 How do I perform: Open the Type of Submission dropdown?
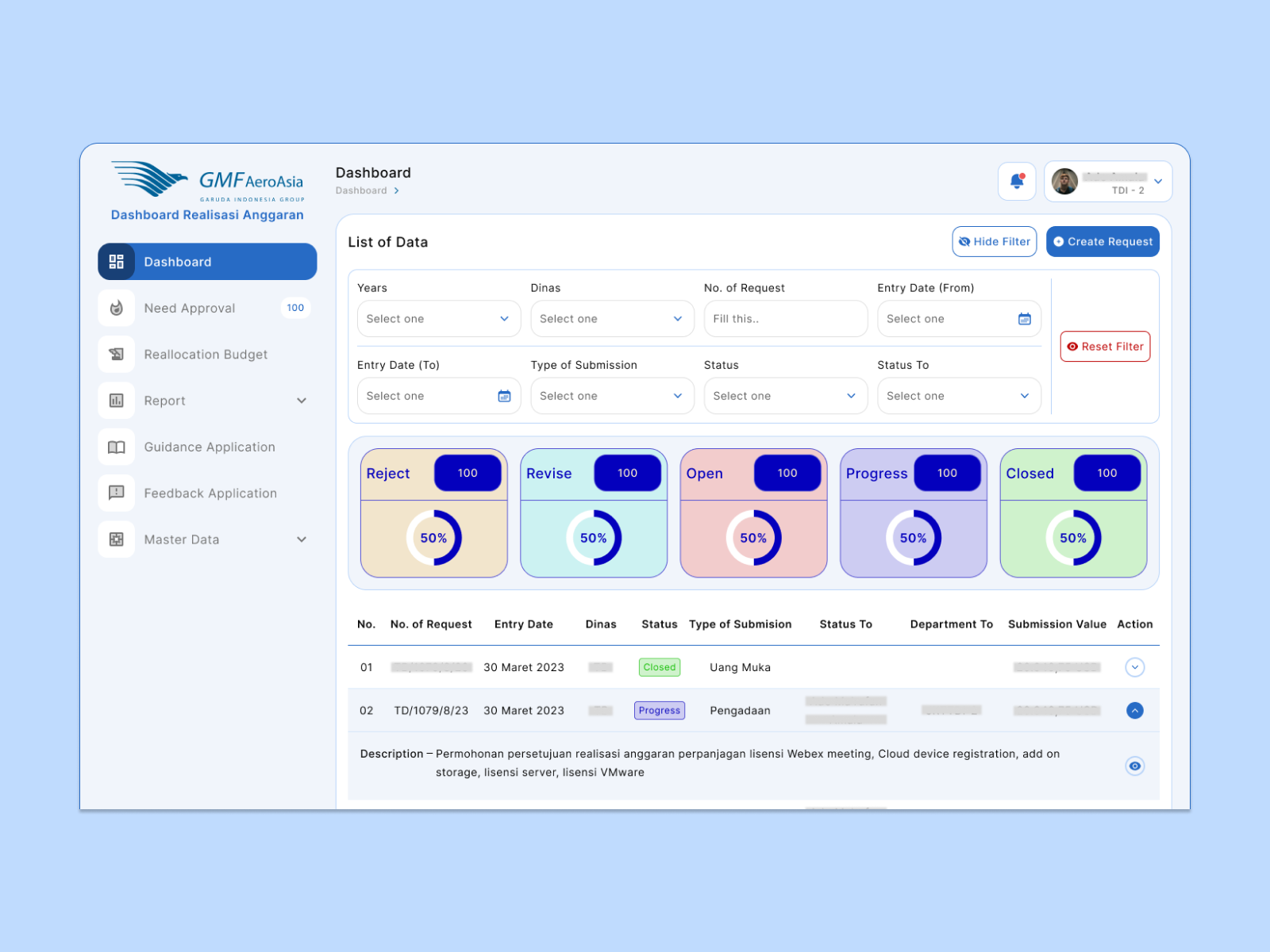click(x=611, y=396)
